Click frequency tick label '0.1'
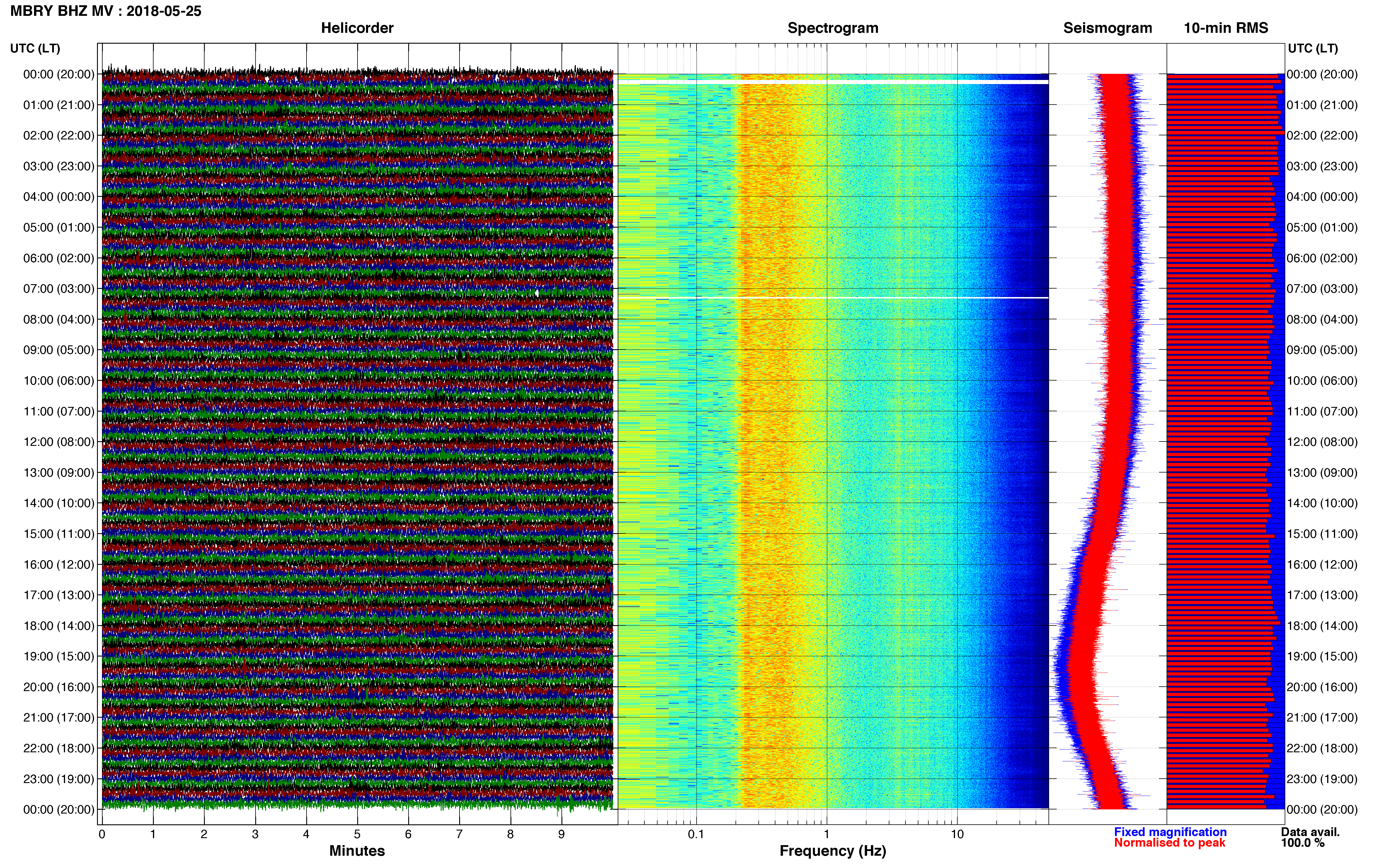Image resolution: width=1389 pixels, height=868 pixels. pyautogui.click(x=696, y=835)
